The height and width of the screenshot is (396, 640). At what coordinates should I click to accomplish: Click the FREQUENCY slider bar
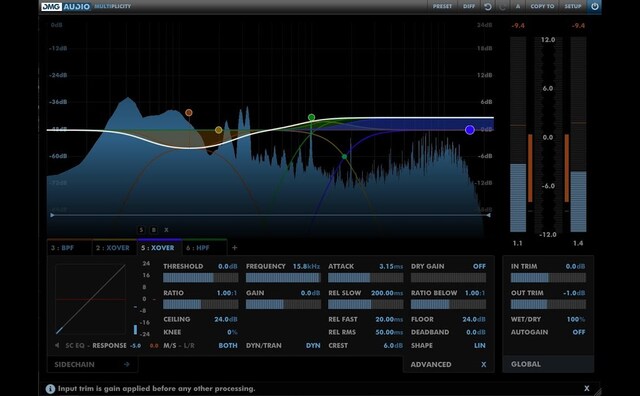click(x=283, y=278)
